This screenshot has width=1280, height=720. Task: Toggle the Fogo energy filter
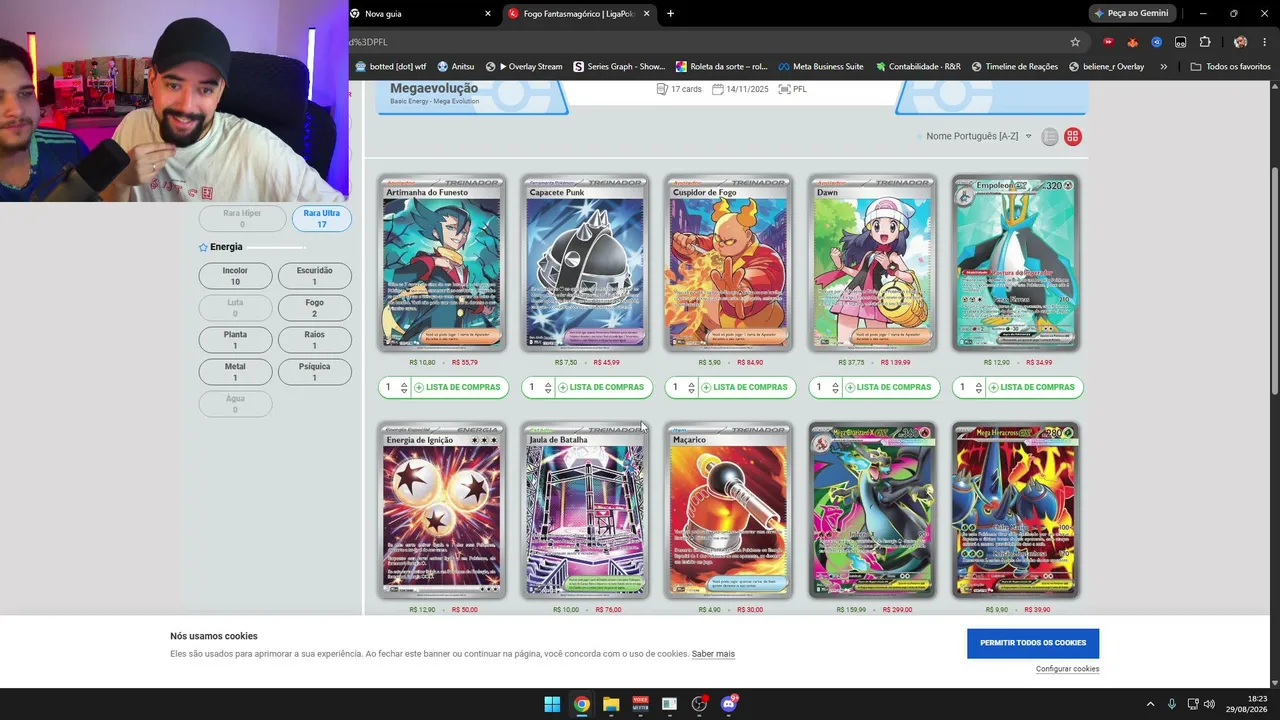[315, 308]
